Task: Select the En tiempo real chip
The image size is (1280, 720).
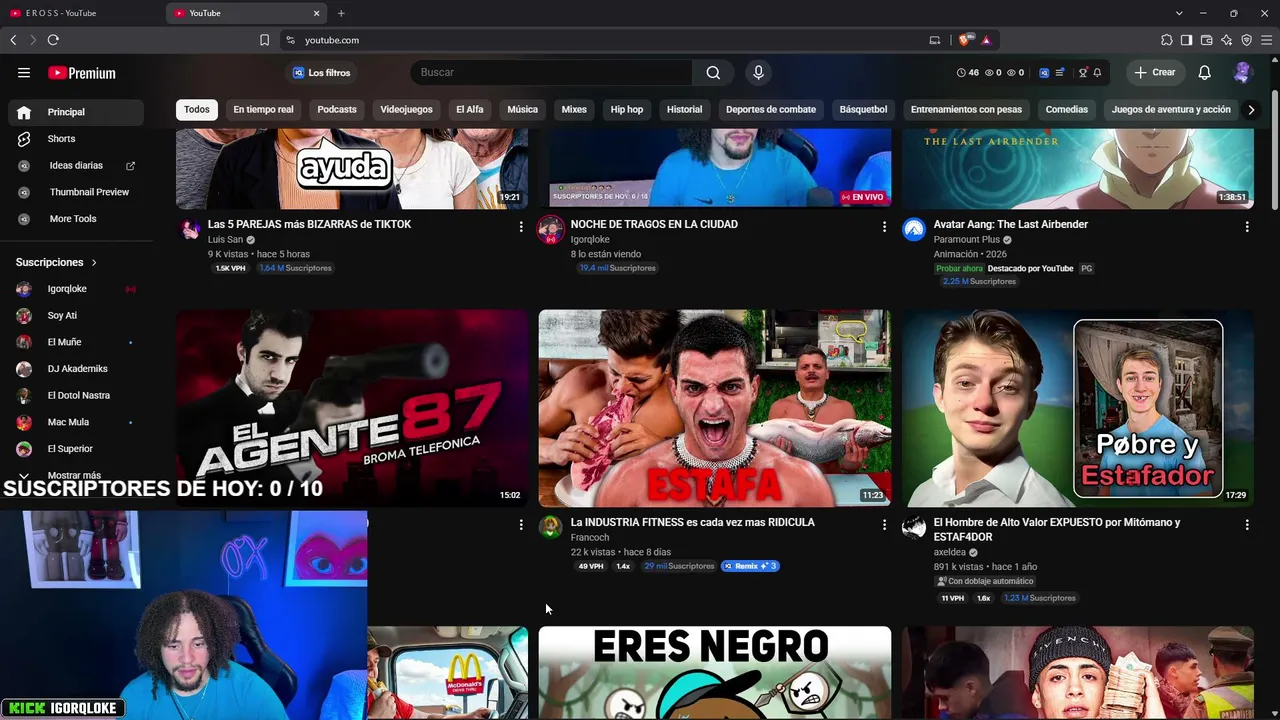Action: pos(264,110)
